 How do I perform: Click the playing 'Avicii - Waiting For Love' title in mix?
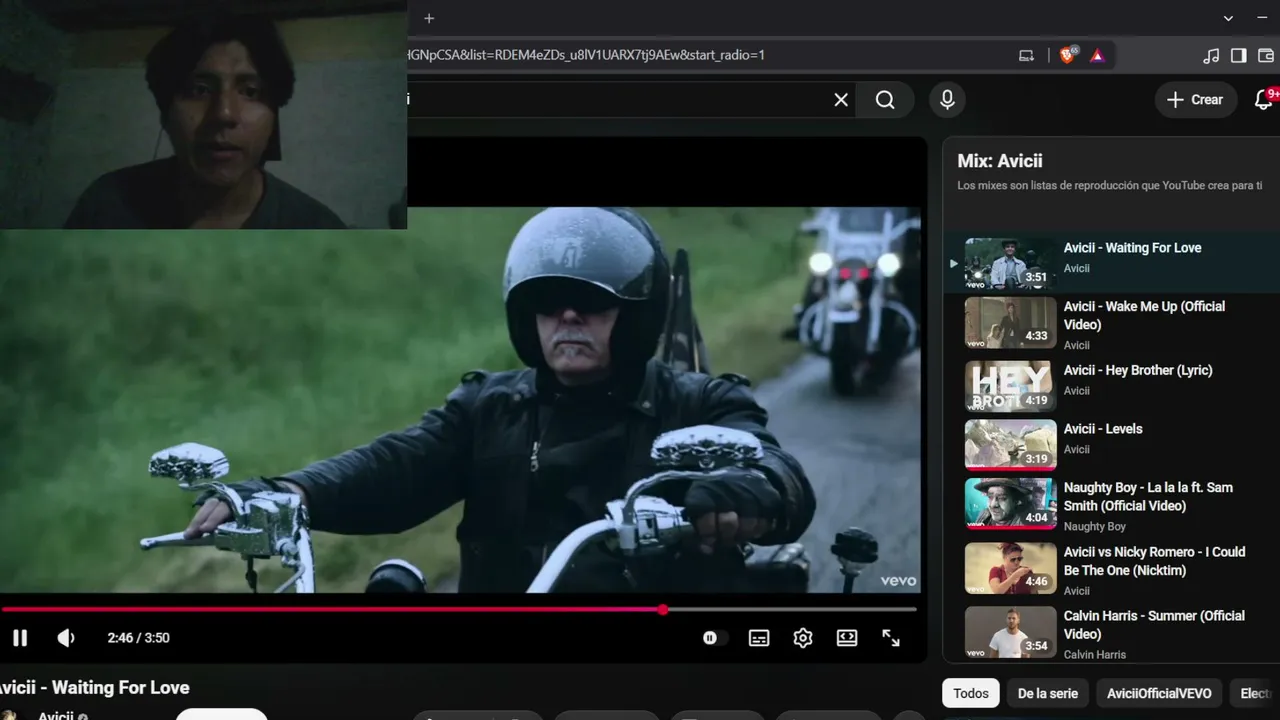(x=1133, y=248)
